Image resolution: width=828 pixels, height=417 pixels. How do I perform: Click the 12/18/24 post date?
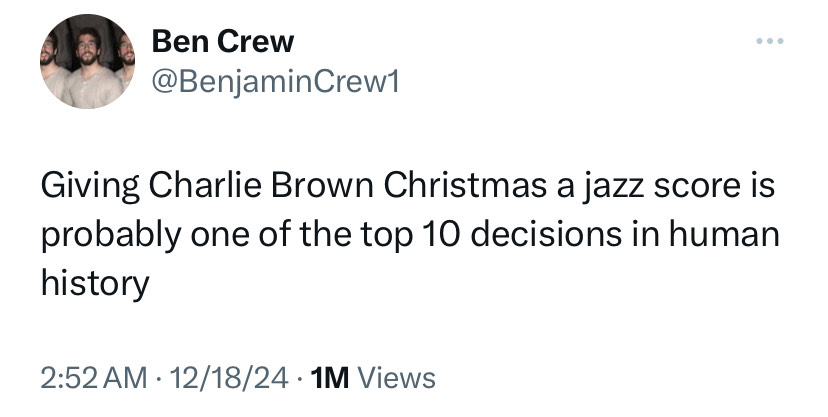pos(231,378)
